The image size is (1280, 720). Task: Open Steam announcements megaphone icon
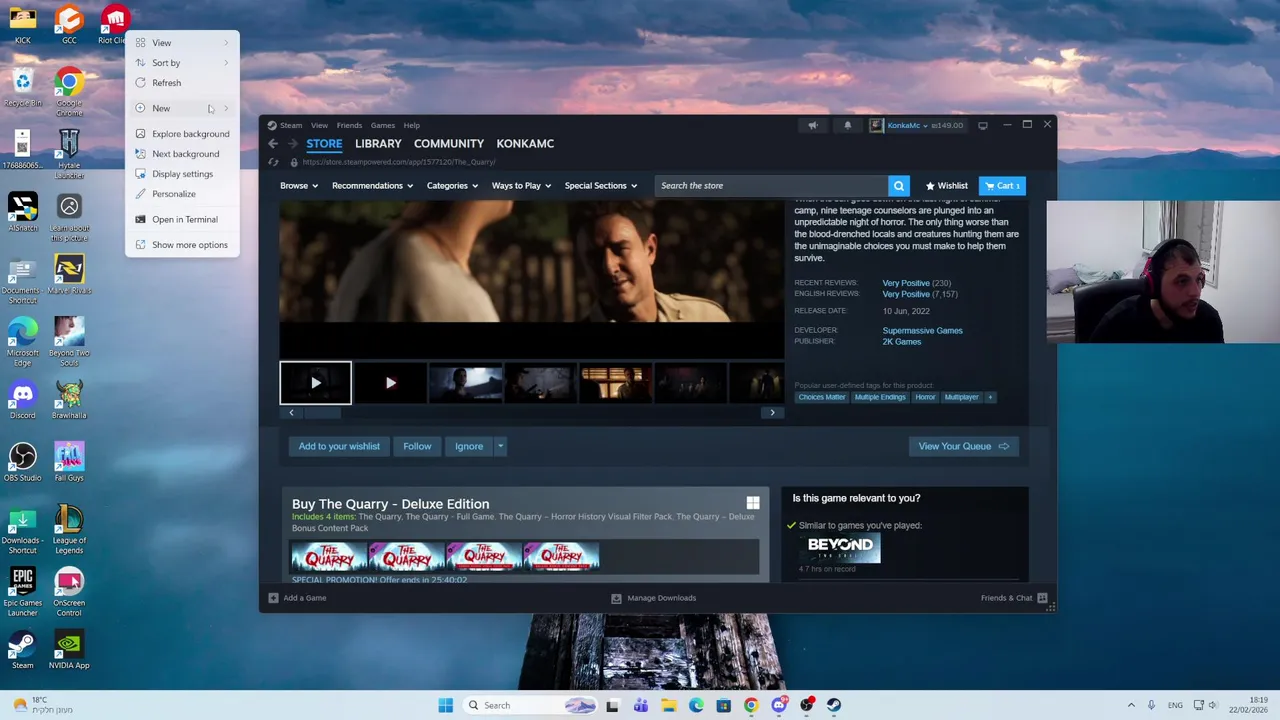click(x=813, y=125)
